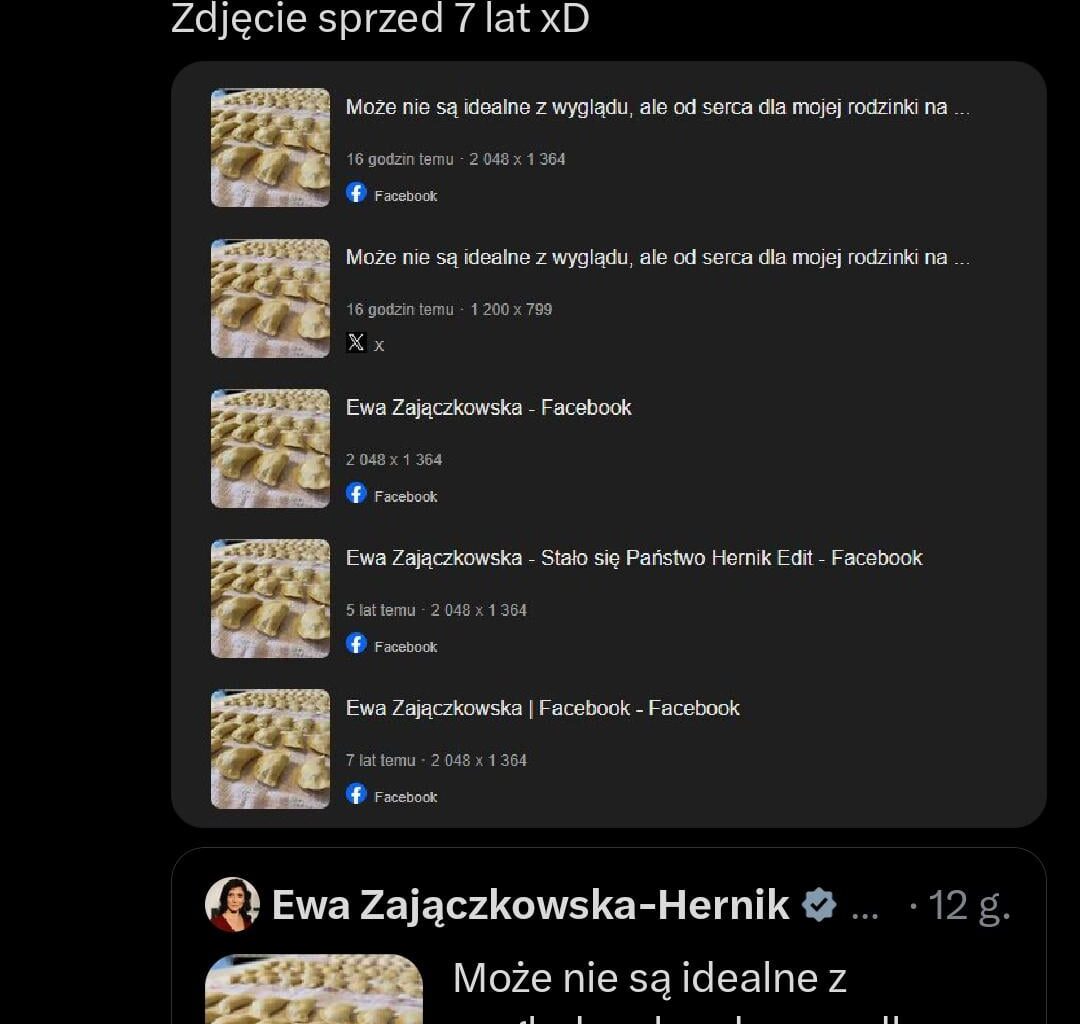Click the Facebook icon on the first result
The width and height of the screenshot is (1080, 1024).
point(357,193)
